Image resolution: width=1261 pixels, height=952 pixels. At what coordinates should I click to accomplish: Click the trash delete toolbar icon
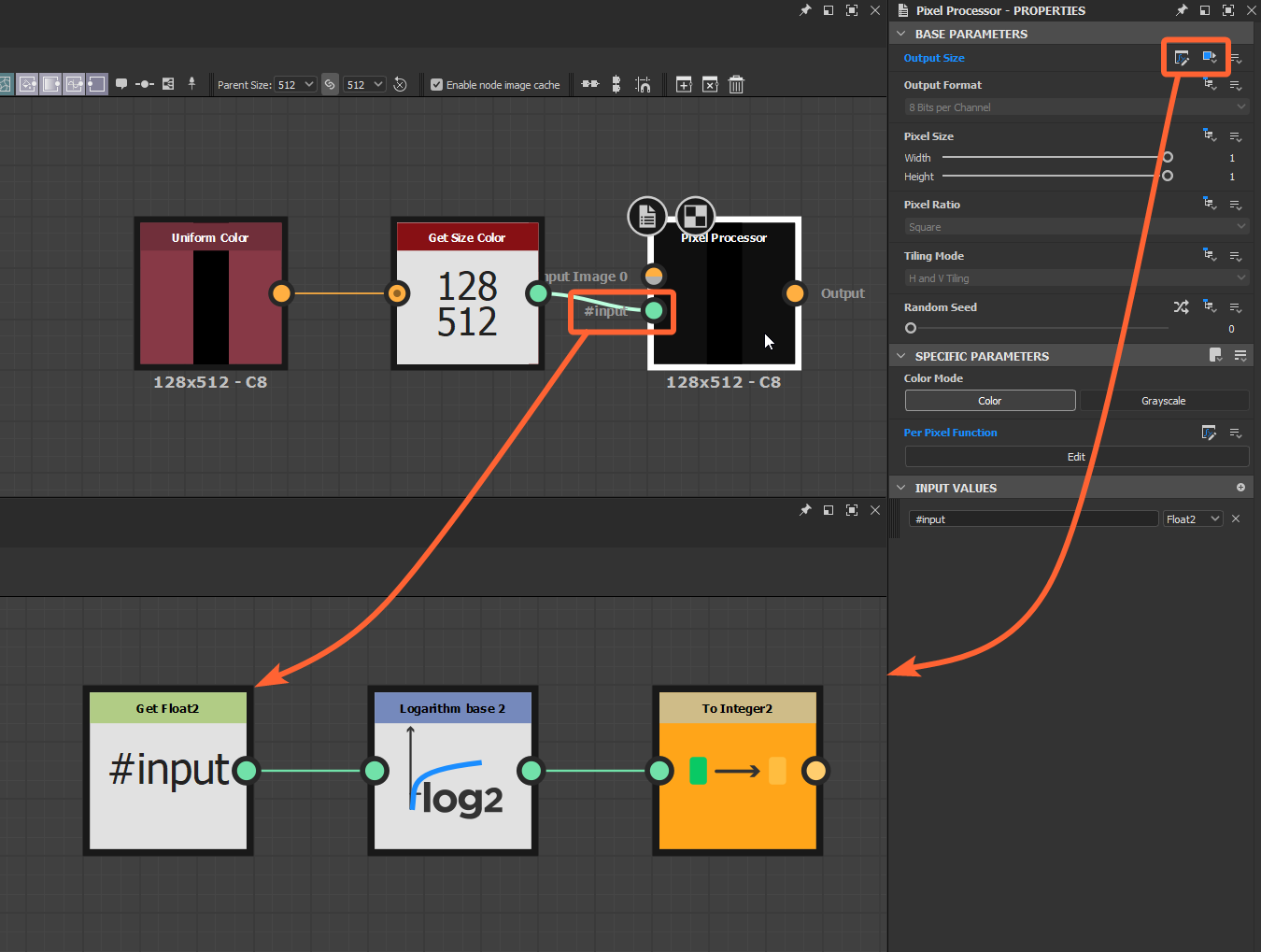click(736, 84)
